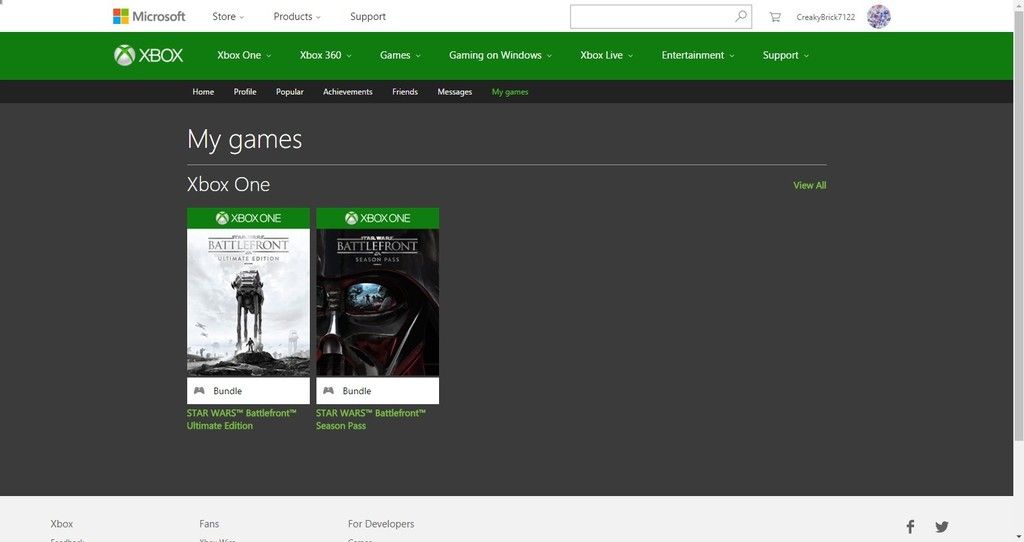The height and width of the screenshot is (542, 1024).
Task: Click For Developers heading in footer
Action: click(x=381, y=524)
